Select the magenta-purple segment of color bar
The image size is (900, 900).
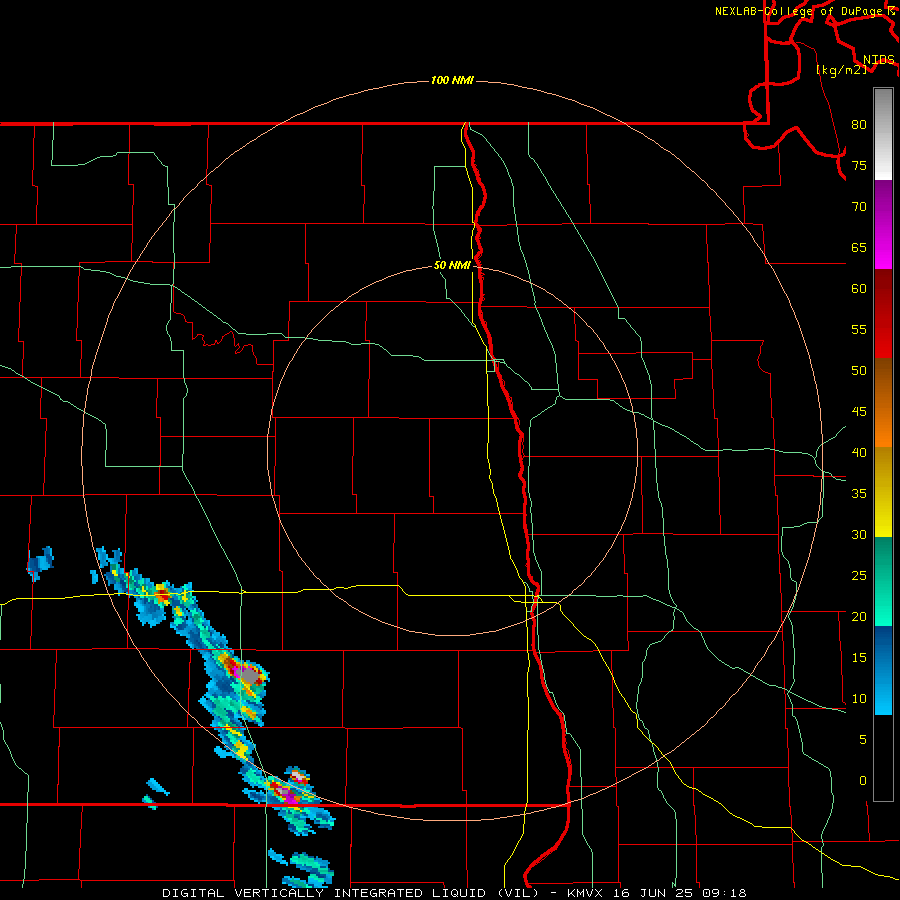(883, 224)
